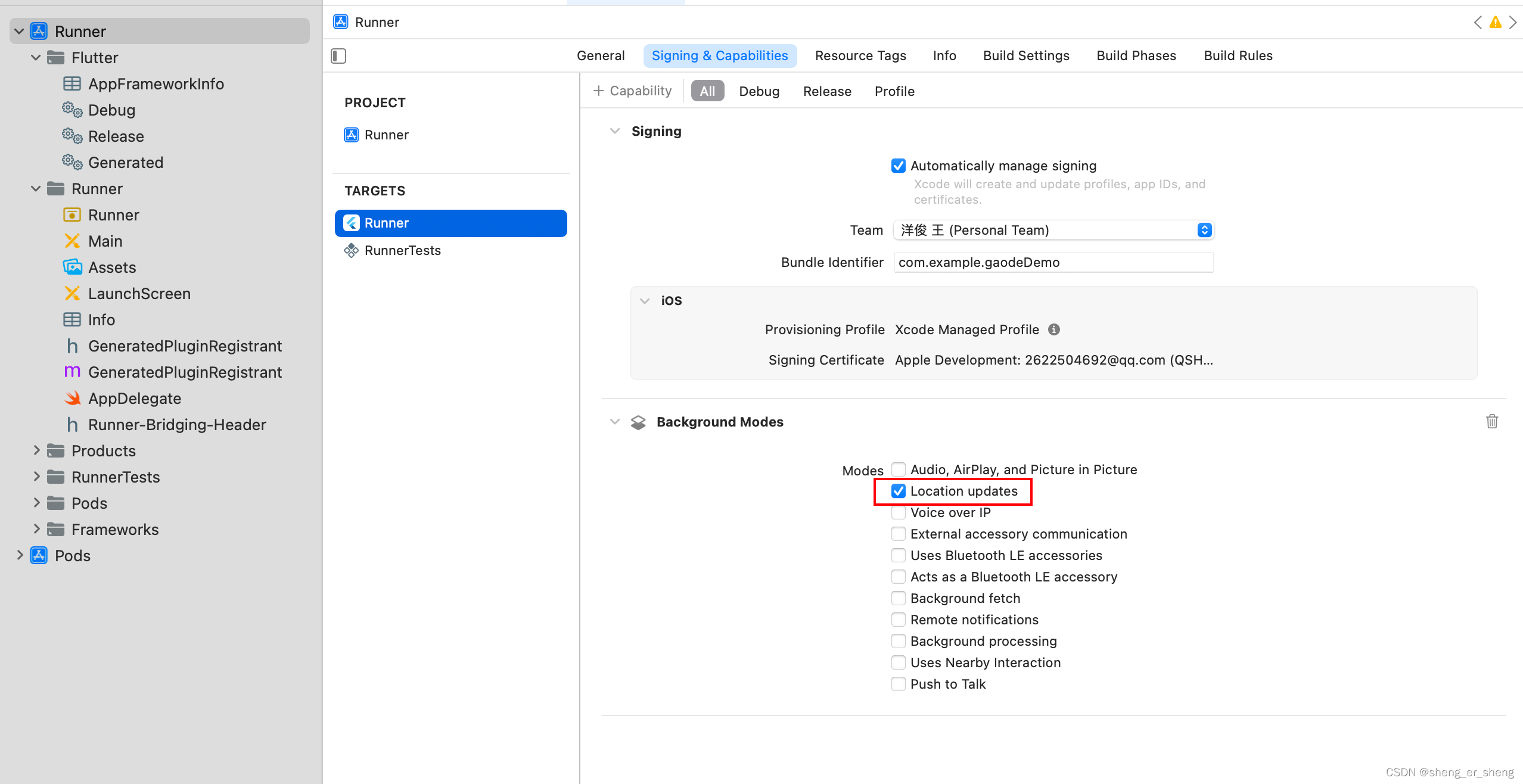
Task: Filter capabilities by Profile configuration
Action: pyautogui.click(x=894, y=91)
